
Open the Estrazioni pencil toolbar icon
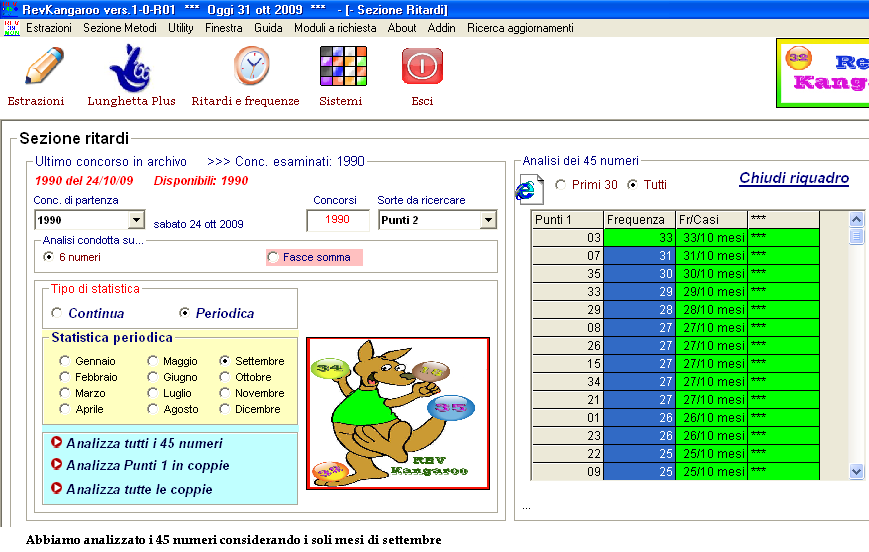click(x=44, y=65)
